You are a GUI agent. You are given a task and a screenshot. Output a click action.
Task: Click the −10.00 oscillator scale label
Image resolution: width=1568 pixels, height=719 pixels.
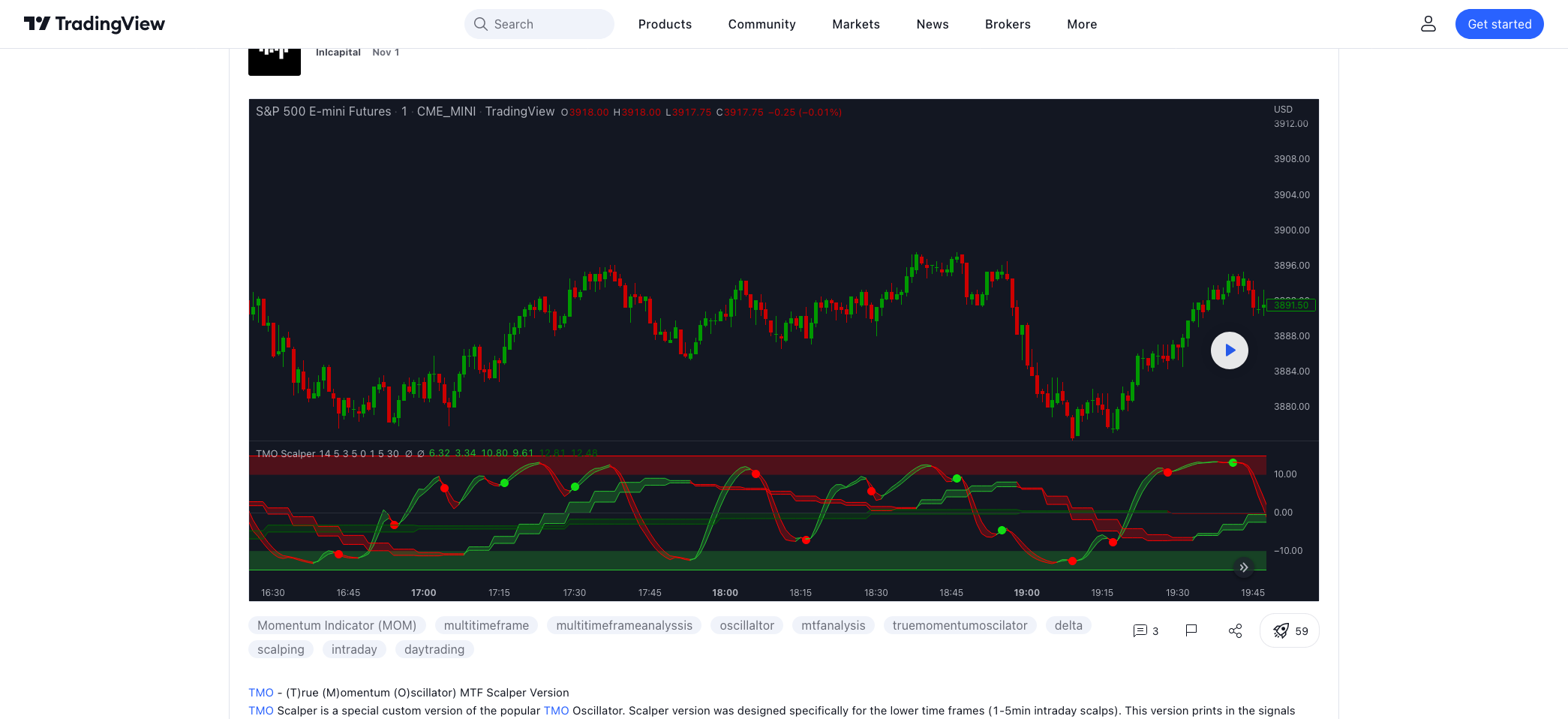pos(1288,551)
